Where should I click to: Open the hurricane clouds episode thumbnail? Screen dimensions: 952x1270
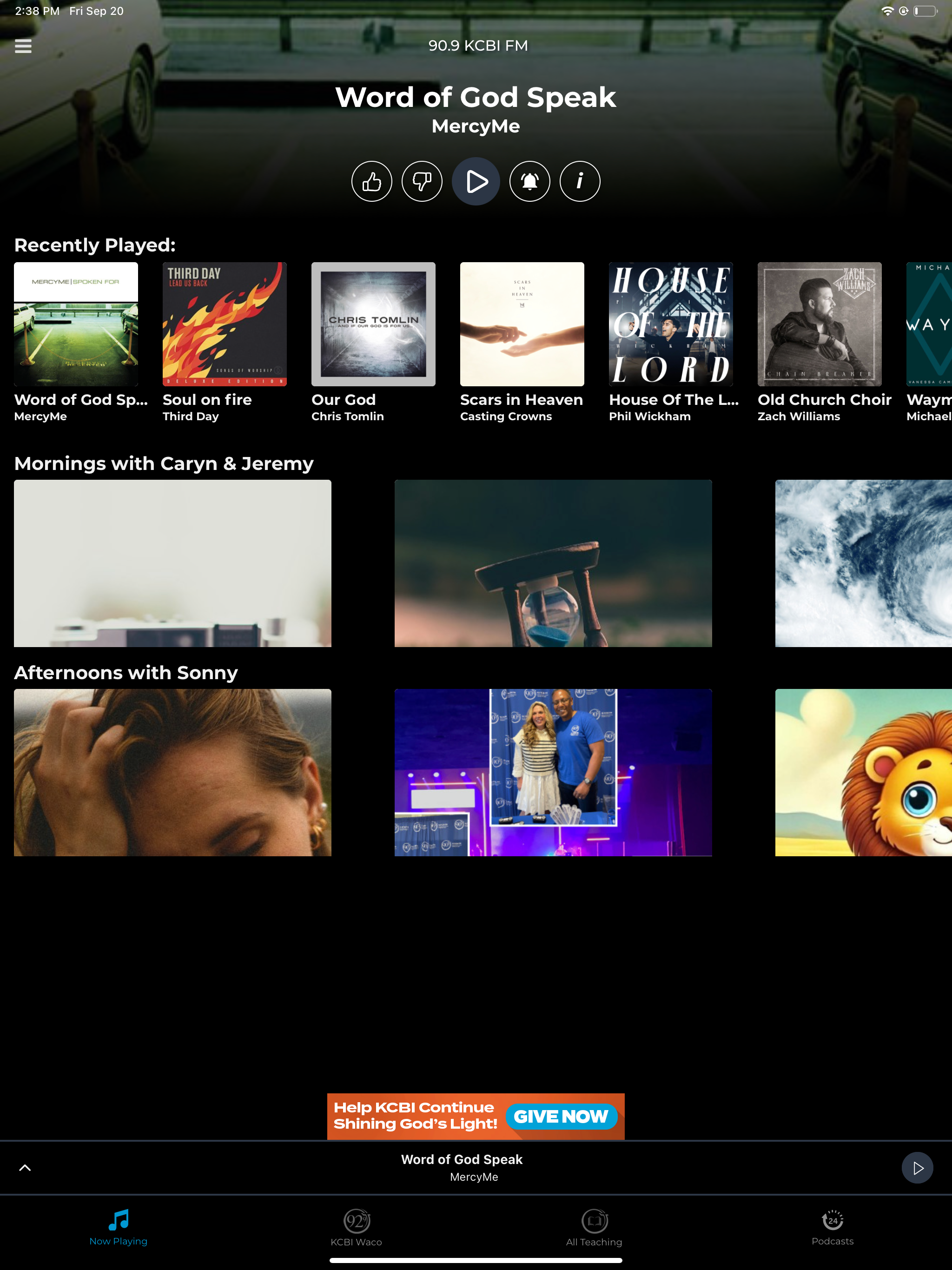[x=864, y=563]
